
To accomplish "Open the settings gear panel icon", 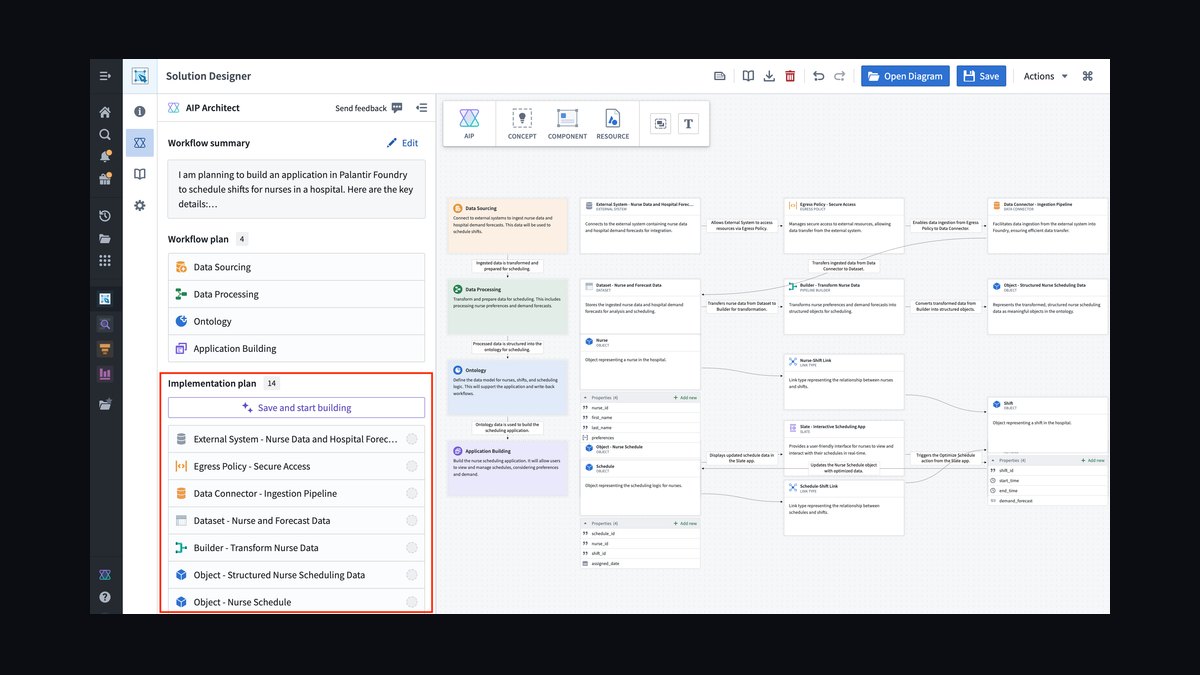I will pos(140,205).
